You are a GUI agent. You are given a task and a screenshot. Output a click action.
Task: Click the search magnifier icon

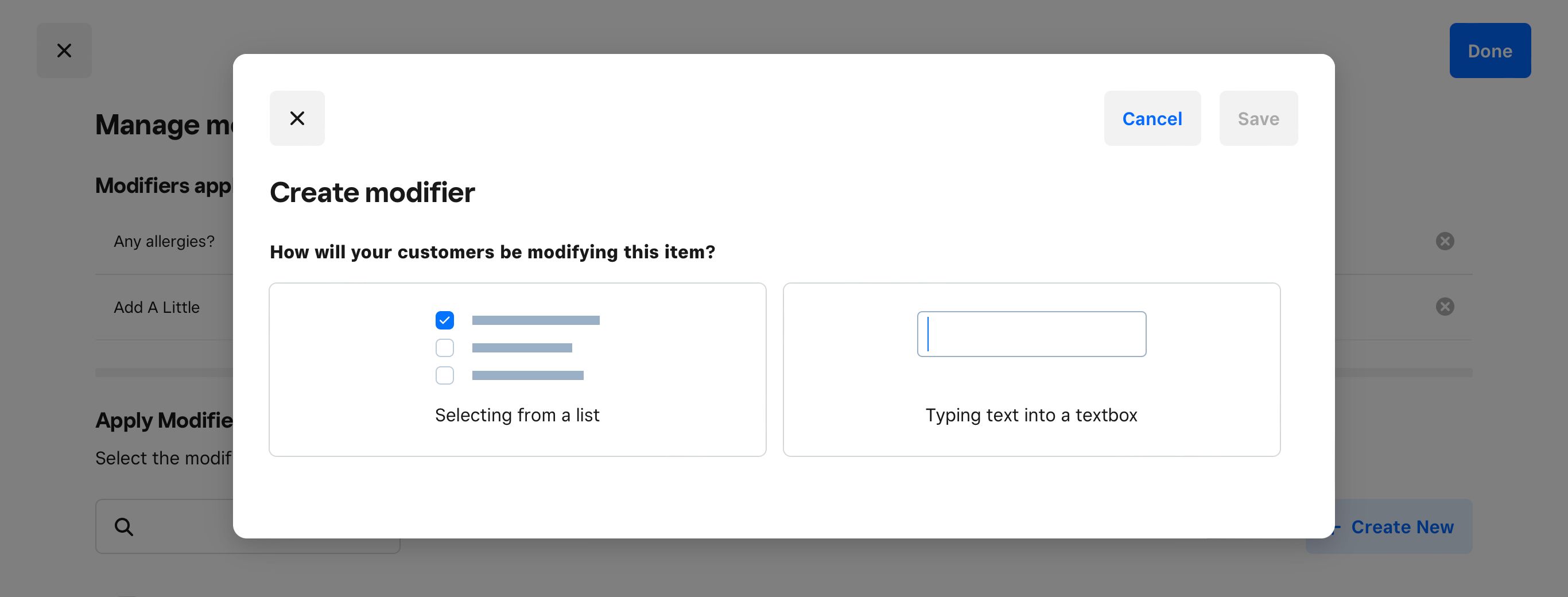pyautogui.click(x=123, y=526)
